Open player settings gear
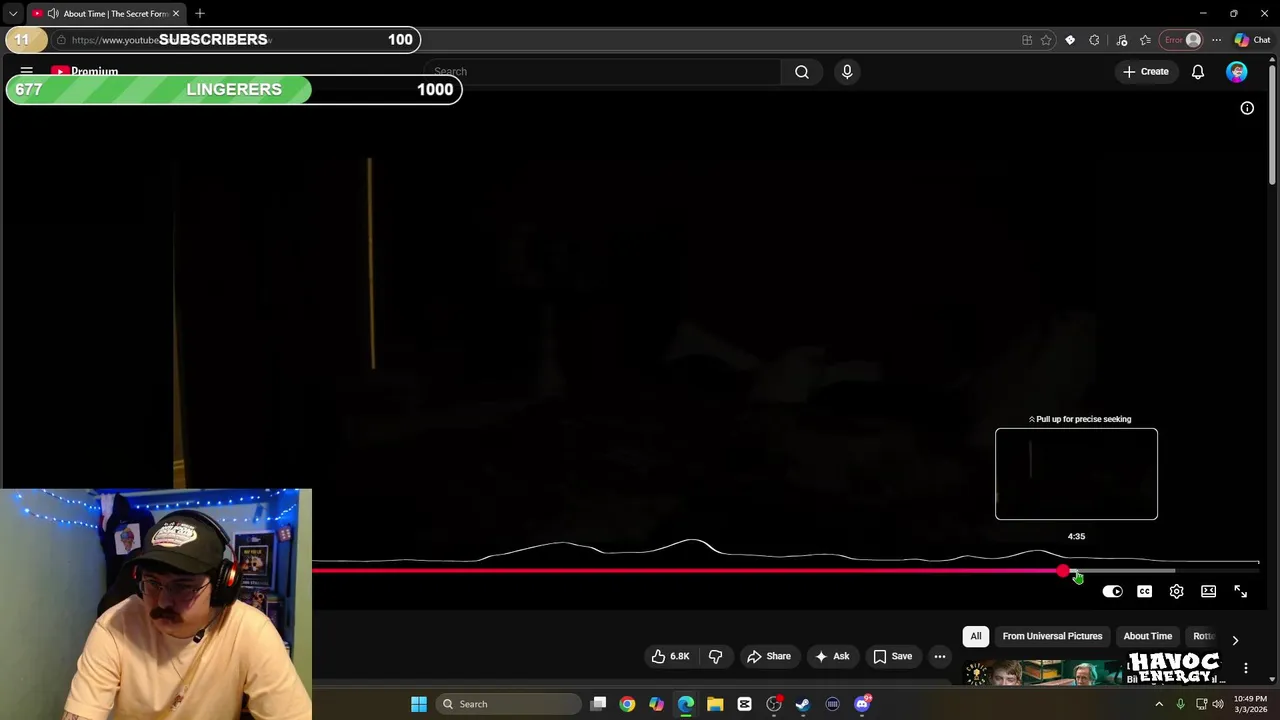Image resolution: width=1280 pixels, height=720 pixels. point(1176,592)
